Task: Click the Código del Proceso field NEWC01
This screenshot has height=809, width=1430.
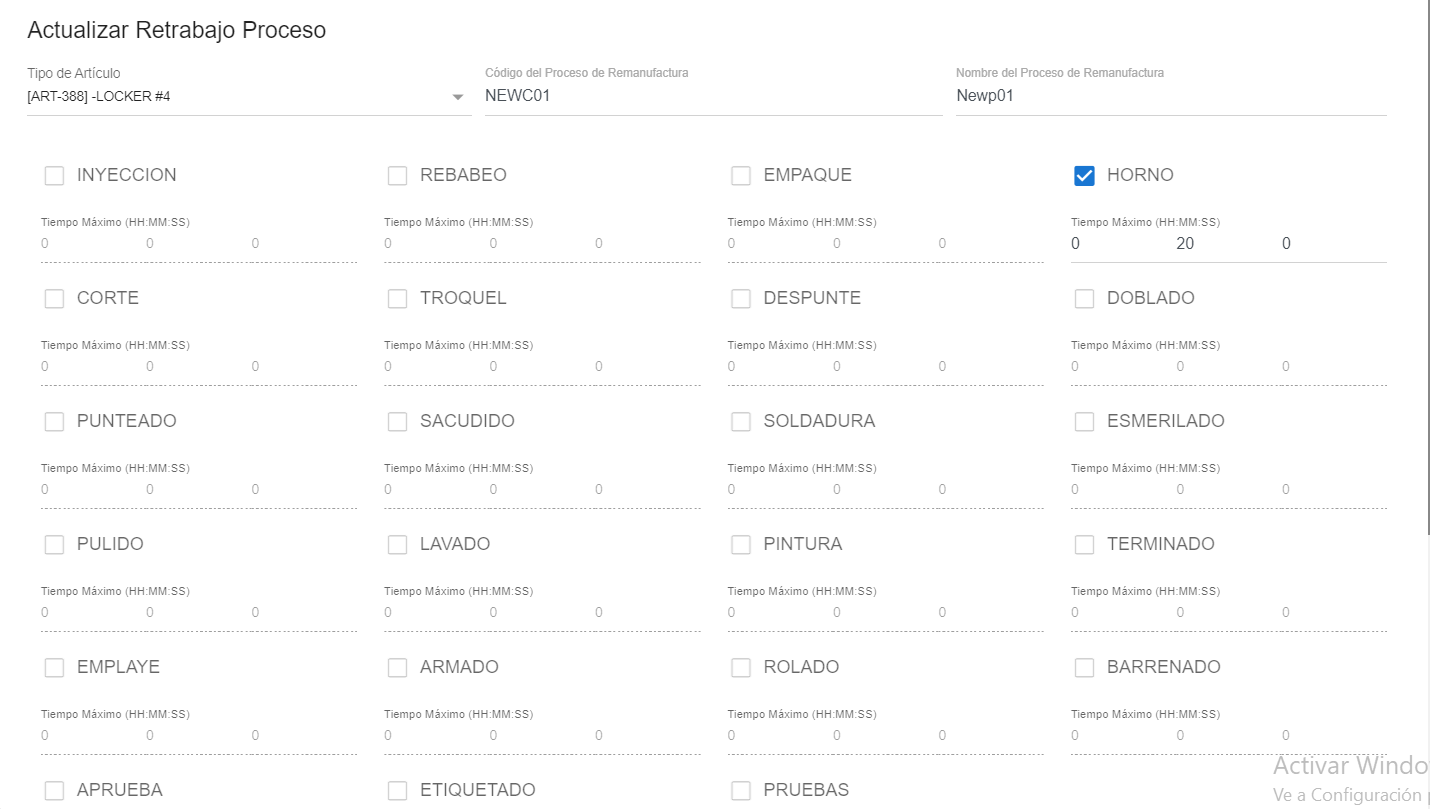Action: coord(712,97)
